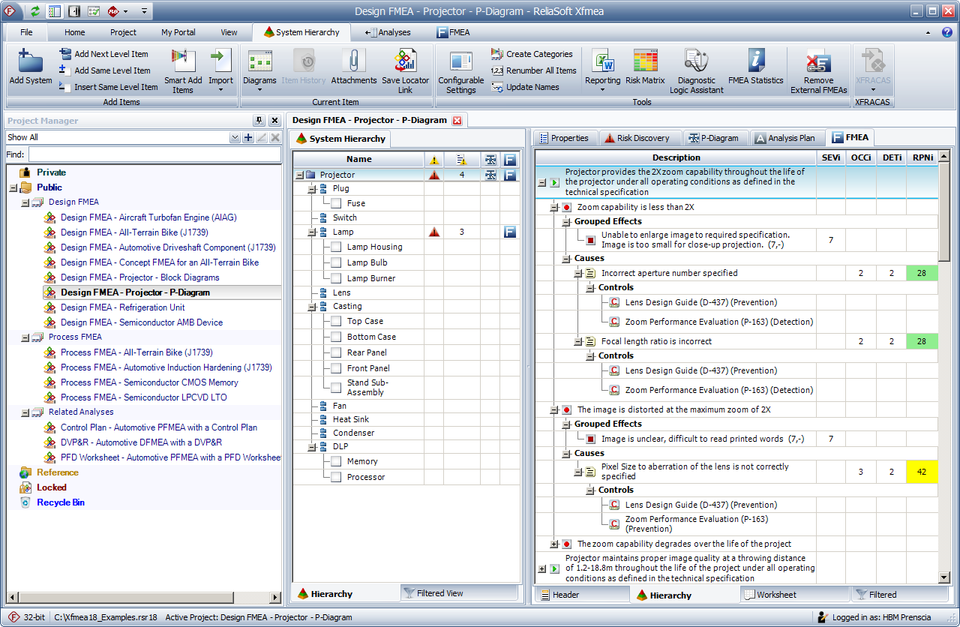Screen dimensions: 960x627
Task: Collapse the Casting node
Action: click(x=312, y=307)
